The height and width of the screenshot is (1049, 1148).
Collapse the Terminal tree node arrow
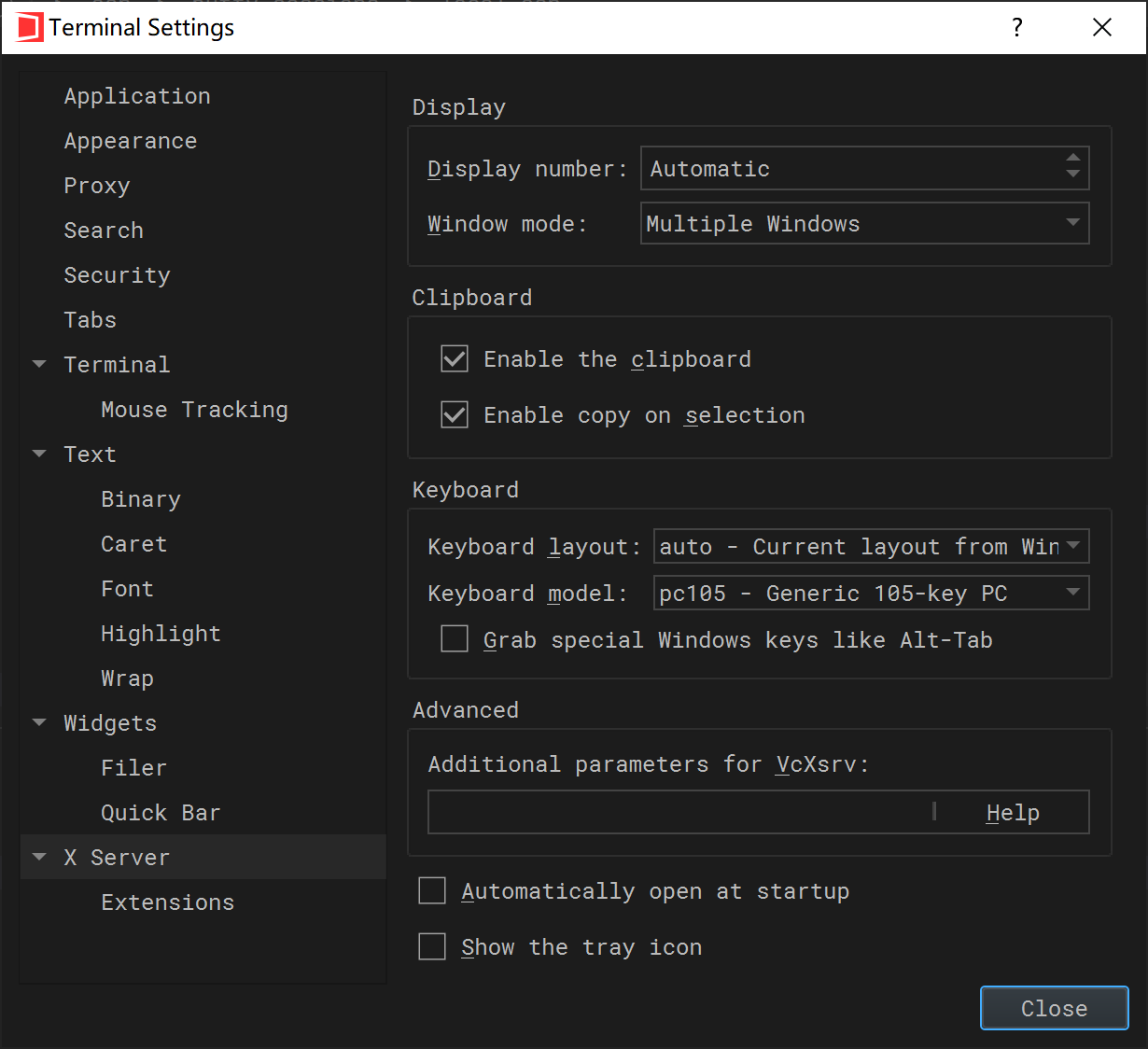tap(39, 364)
